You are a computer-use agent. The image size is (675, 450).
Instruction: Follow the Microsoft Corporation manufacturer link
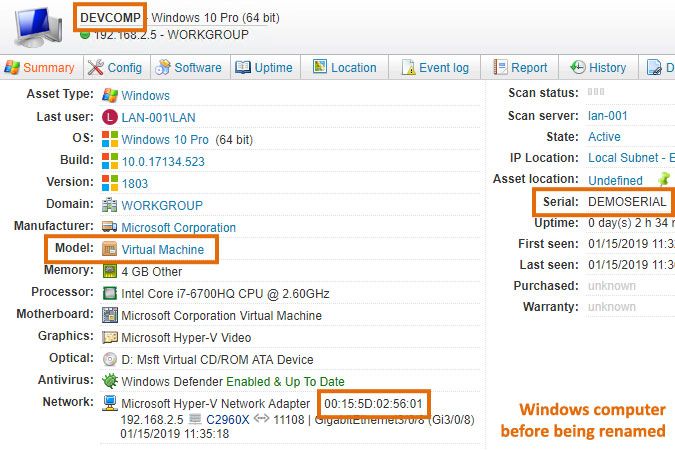[178, 227]
